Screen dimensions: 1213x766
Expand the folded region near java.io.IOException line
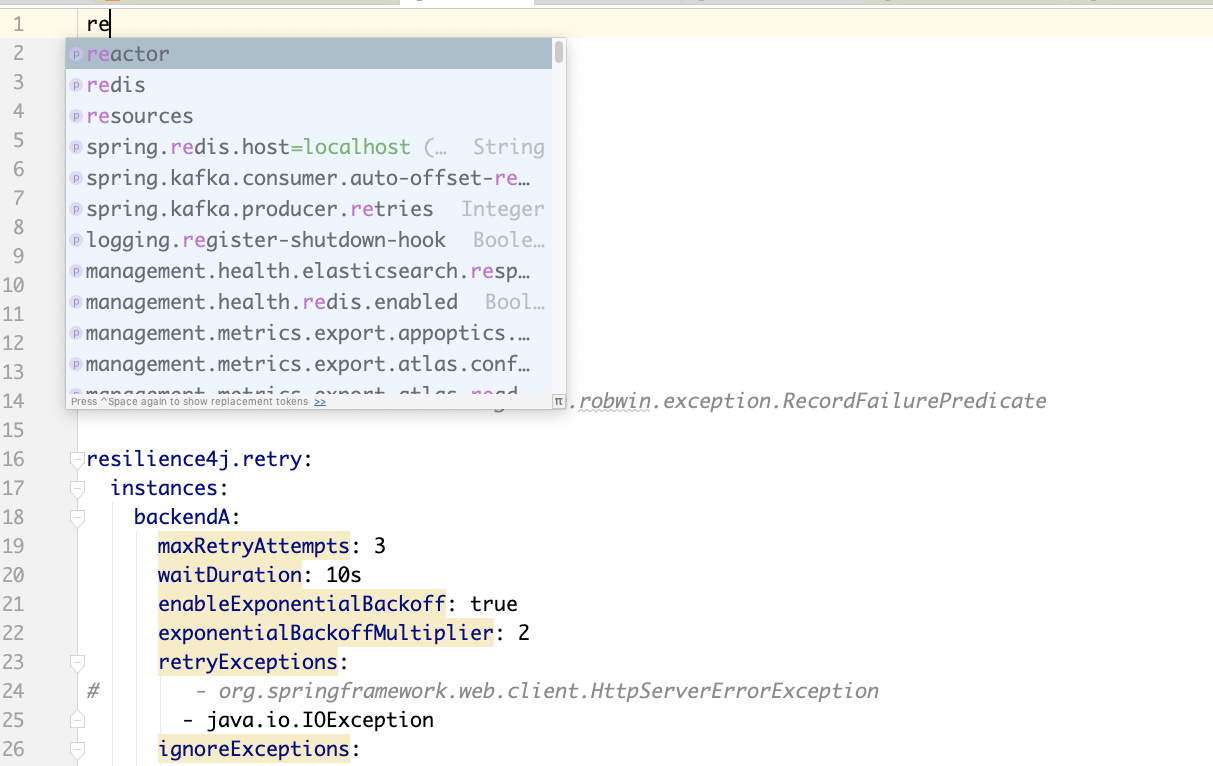(x=78, y=719)
